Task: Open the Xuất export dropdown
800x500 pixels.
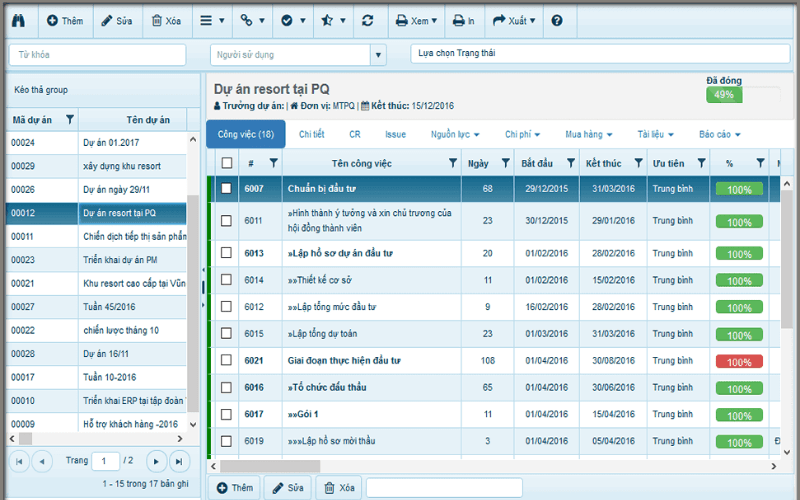Action: [514, 20]
